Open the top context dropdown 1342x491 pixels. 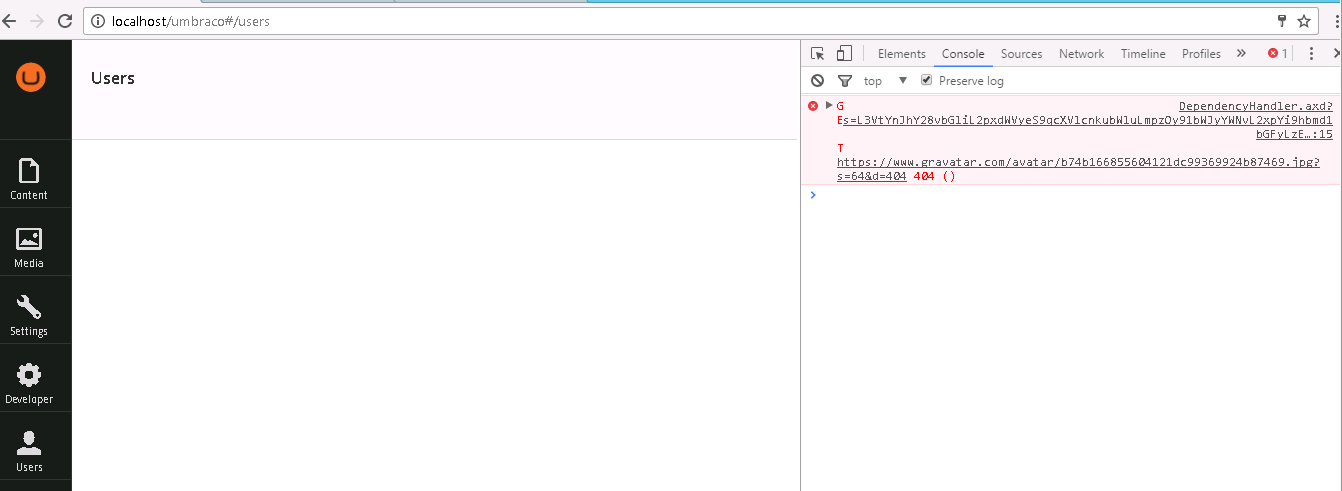click(885, 81)
